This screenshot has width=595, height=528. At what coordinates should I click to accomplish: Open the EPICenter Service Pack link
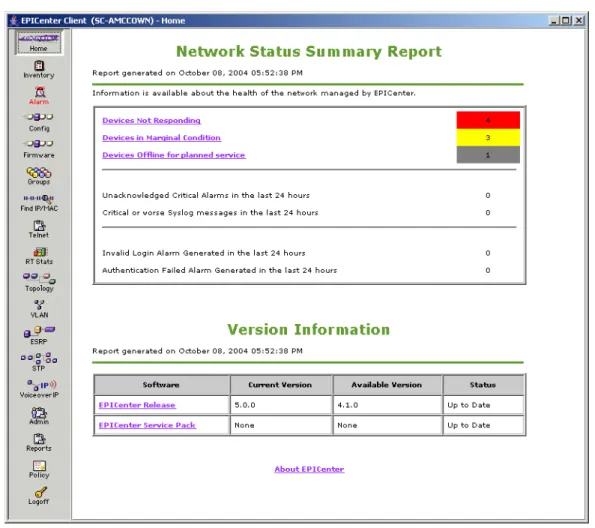click(147, 425)
